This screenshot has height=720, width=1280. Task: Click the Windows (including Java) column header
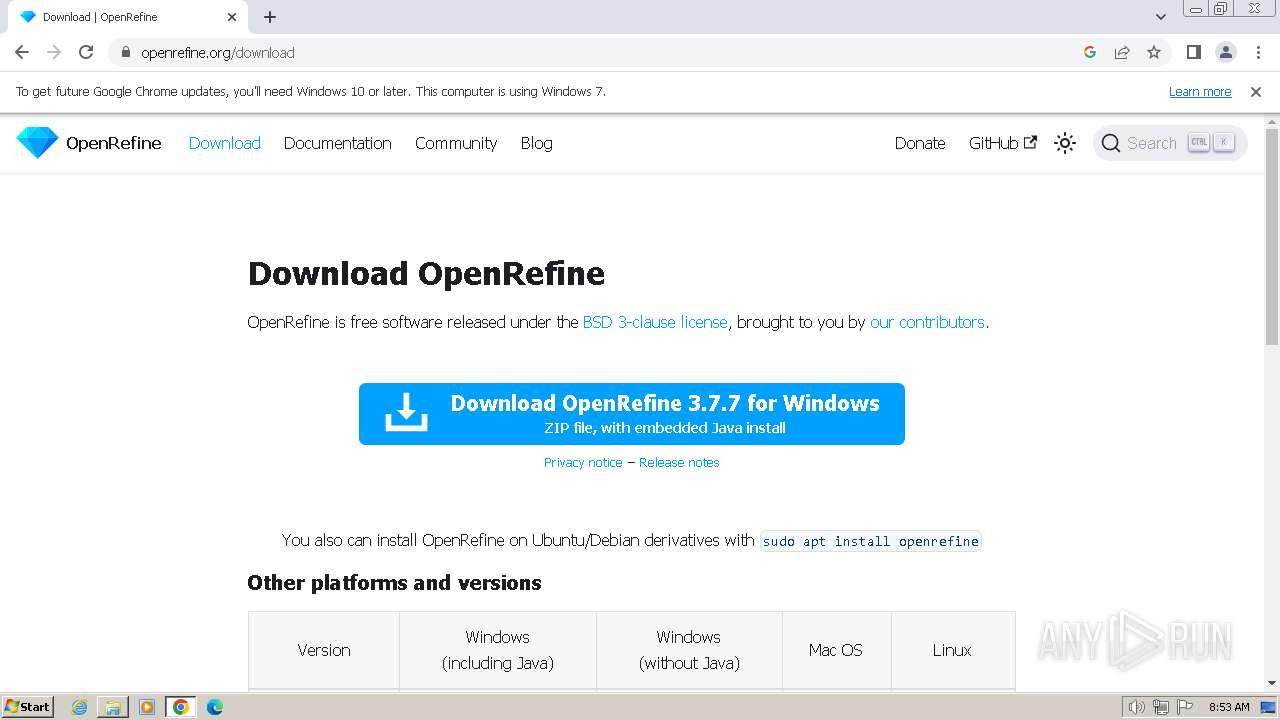tap(497, 650)
